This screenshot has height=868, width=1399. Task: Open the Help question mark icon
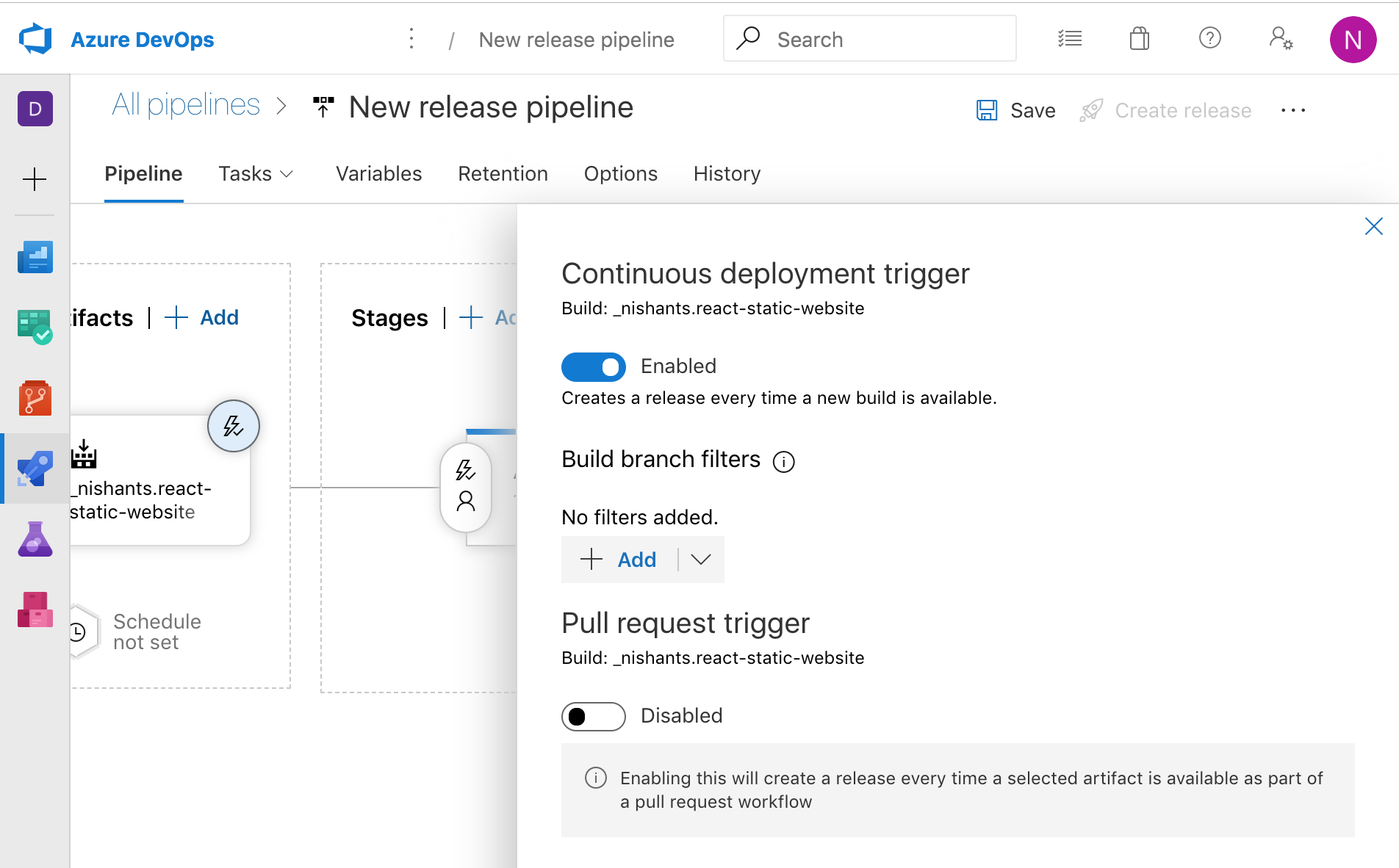pos(1209,37)
